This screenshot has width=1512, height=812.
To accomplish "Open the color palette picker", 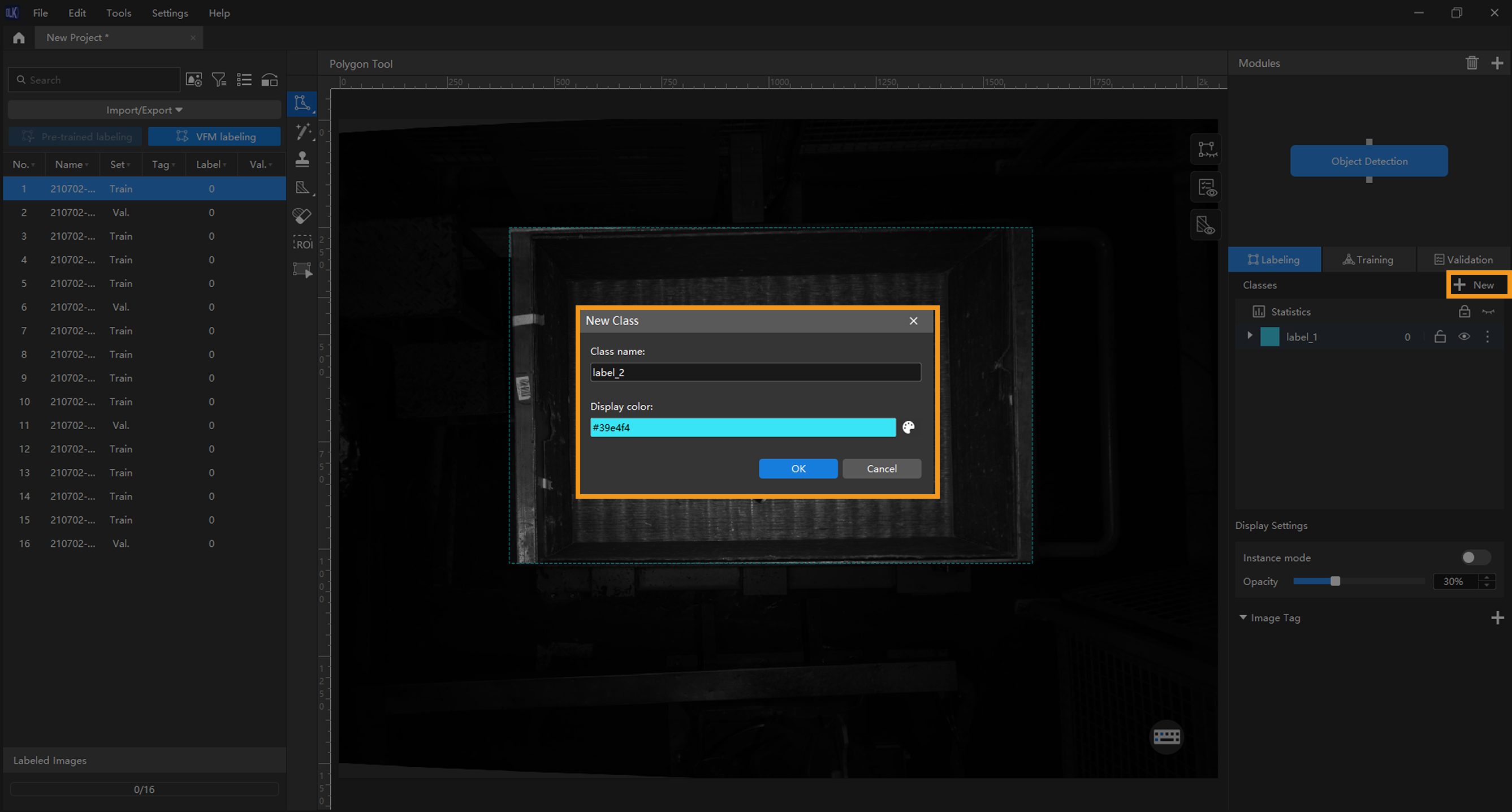I will point(909,427).
